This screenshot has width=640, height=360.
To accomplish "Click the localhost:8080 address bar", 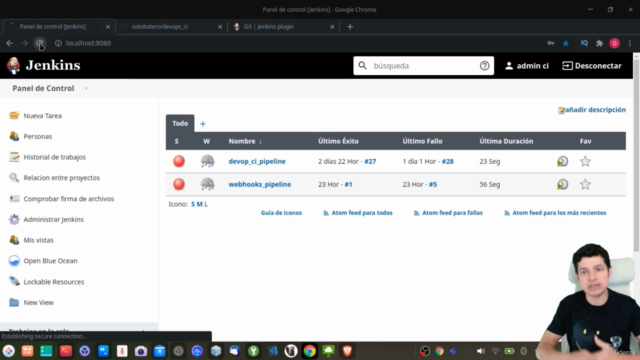I will point(88,43).
